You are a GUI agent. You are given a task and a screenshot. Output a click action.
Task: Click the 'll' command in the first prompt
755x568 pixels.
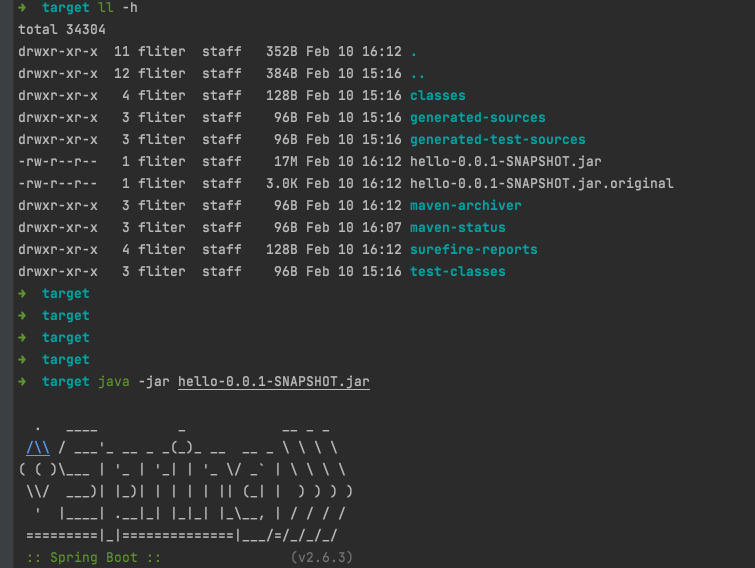105,8
